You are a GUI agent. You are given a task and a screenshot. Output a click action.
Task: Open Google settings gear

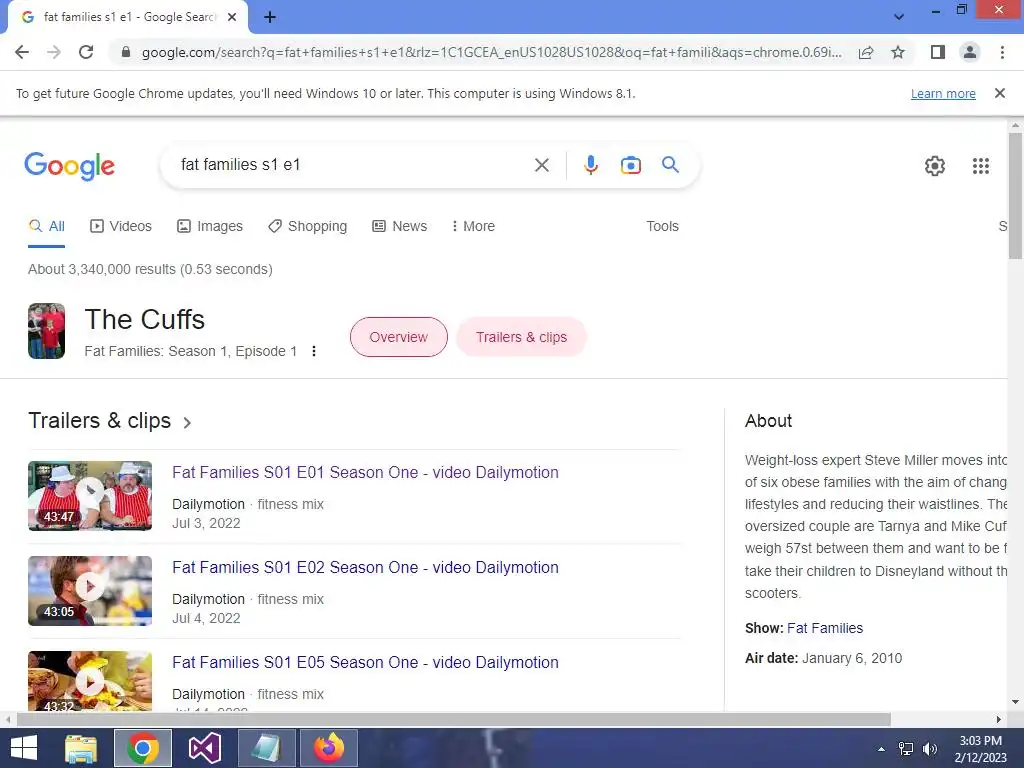coord(935,166)
